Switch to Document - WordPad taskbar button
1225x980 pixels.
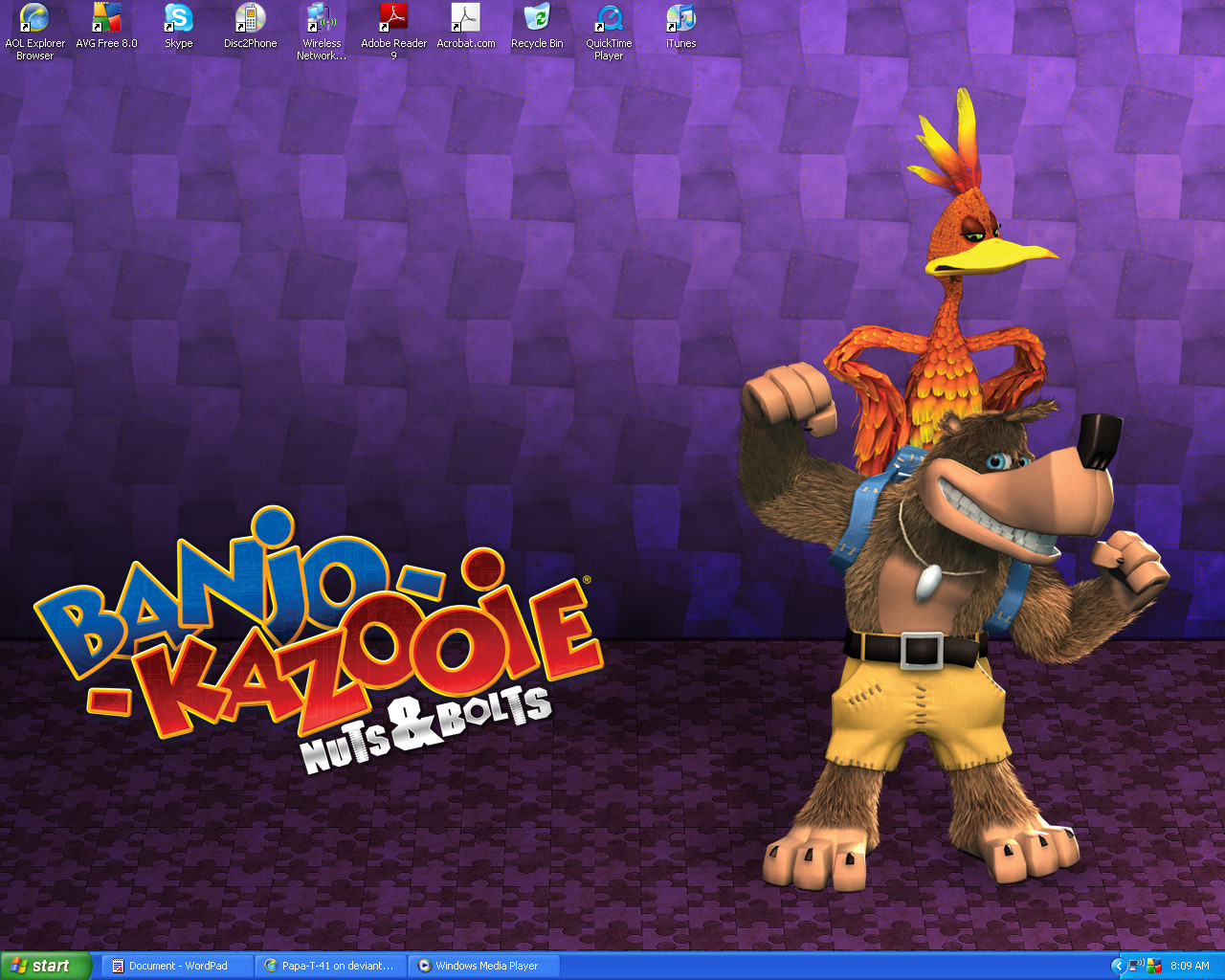pyautogui.click(x=177, y=966)
